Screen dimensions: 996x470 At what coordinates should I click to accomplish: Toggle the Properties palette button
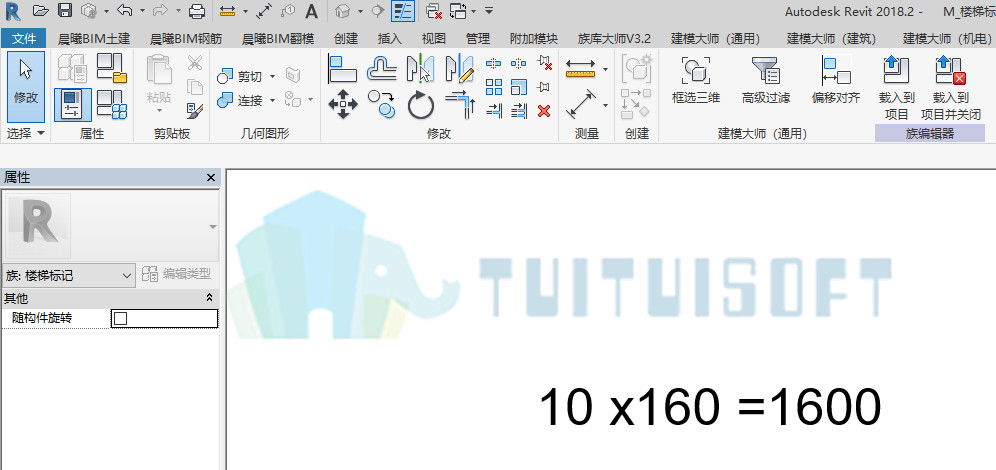(x=72, y=105)
